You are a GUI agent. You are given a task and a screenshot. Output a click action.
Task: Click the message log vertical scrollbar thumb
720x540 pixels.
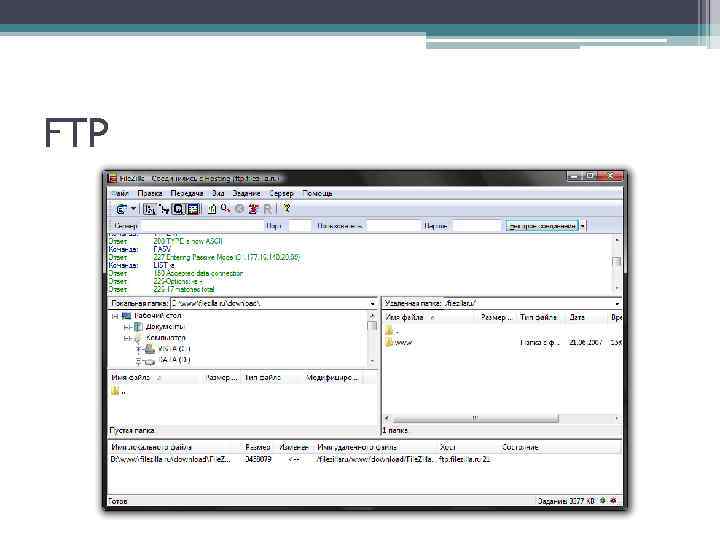pyautogui.click(x=617, y=262)
